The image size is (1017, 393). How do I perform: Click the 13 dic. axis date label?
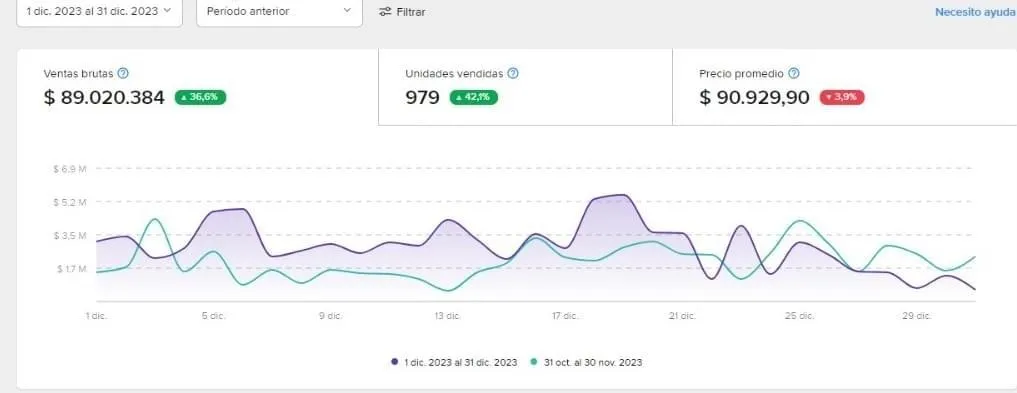point(447,316)
